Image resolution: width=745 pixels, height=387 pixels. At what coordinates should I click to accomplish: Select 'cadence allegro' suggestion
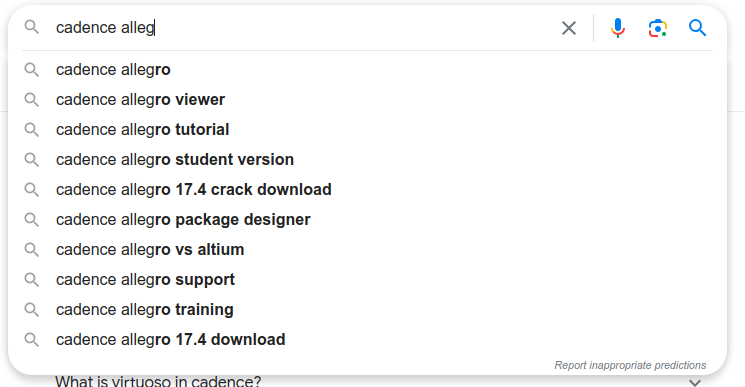[367, 70]
